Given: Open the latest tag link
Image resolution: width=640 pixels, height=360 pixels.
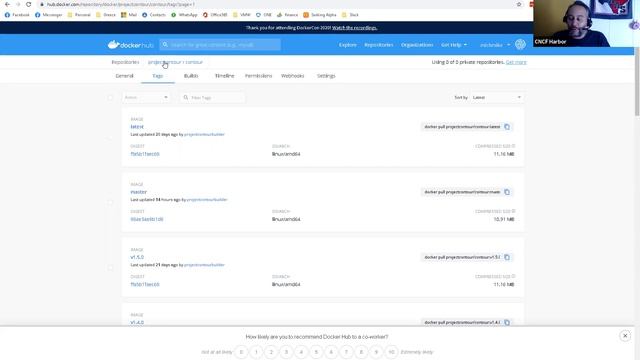Looking at the screenshot, I should click(x=137, y=127).
